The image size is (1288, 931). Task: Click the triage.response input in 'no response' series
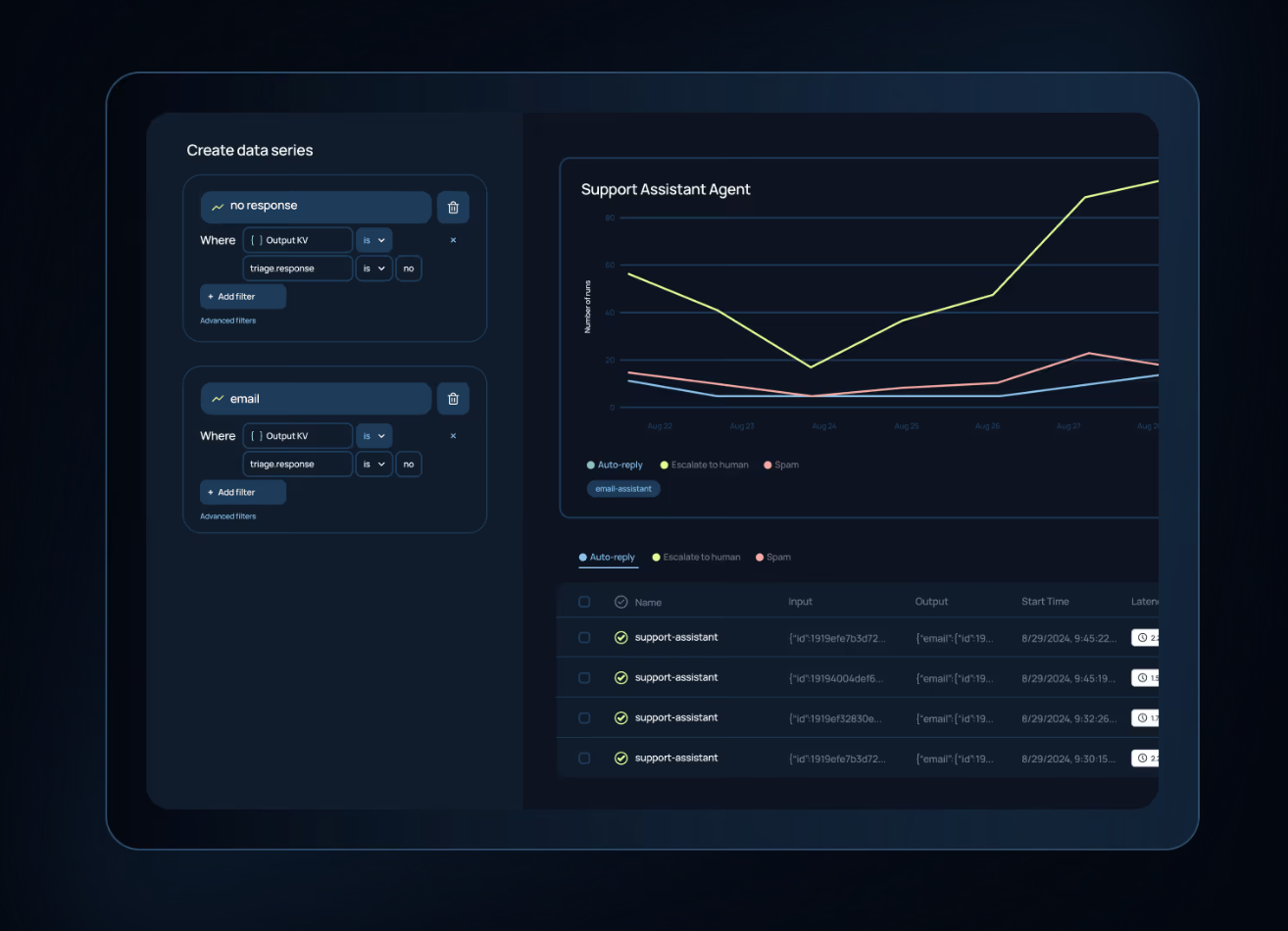pyautogui.click(x=297, y=269)
